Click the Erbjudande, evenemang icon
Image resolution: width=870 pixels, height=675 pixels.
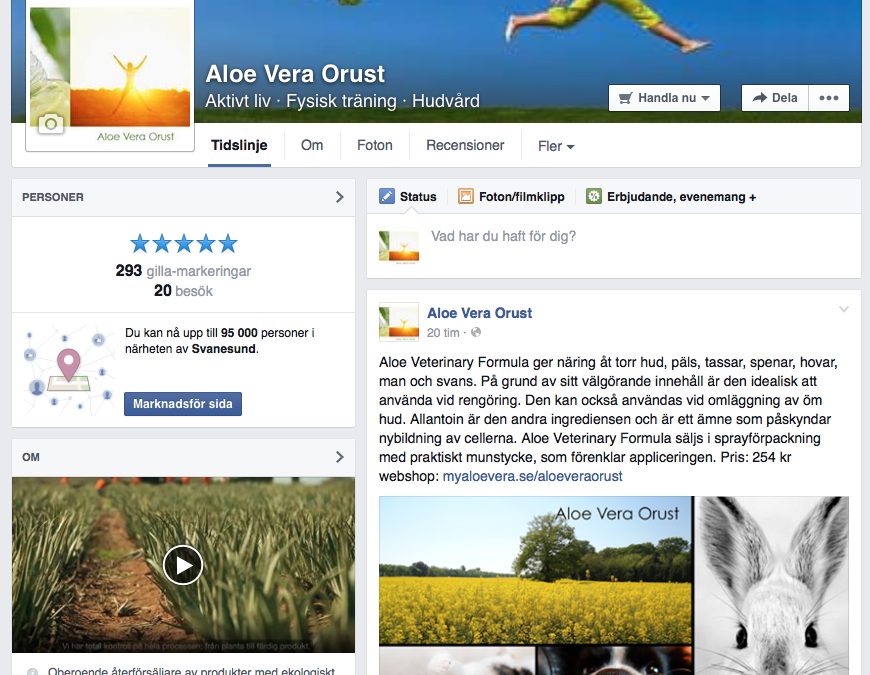(x=594, y=196)
